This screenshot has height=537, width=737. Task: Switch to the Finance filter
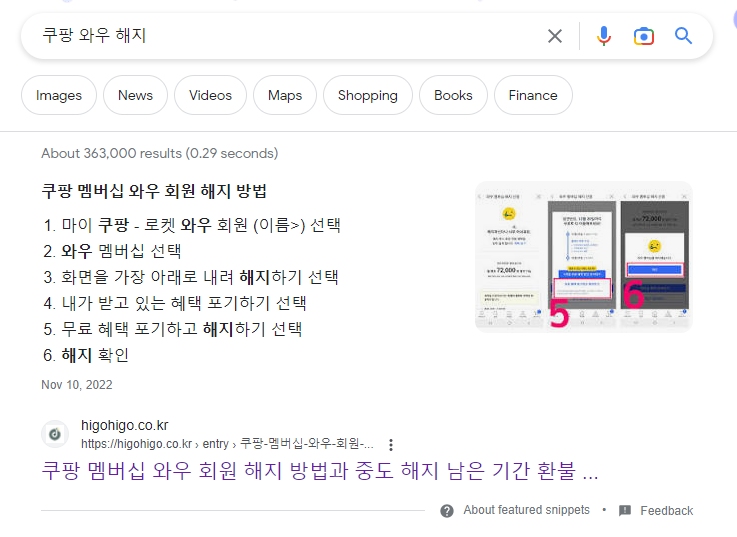click(x=533, y=95)
